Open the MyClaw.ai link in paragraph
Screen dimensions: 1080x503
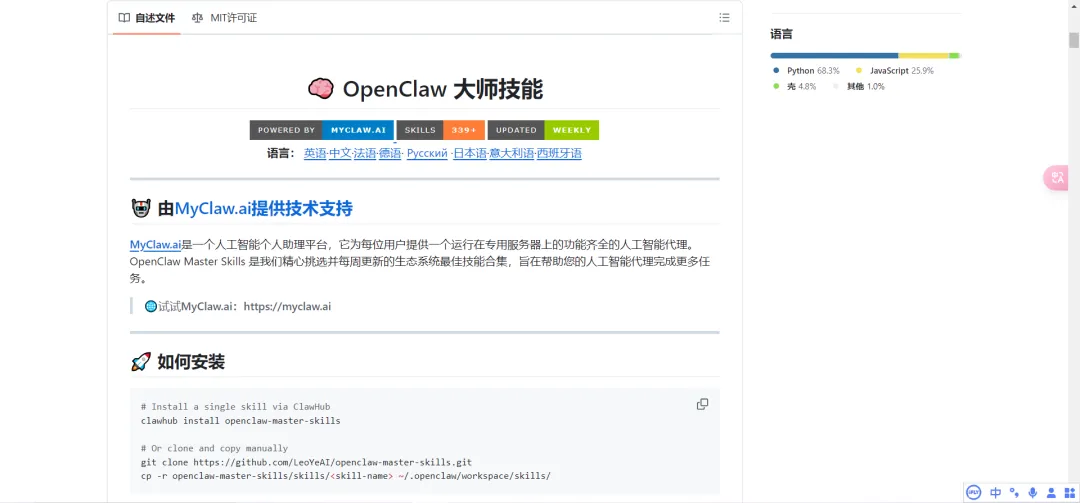click(155, 245)
